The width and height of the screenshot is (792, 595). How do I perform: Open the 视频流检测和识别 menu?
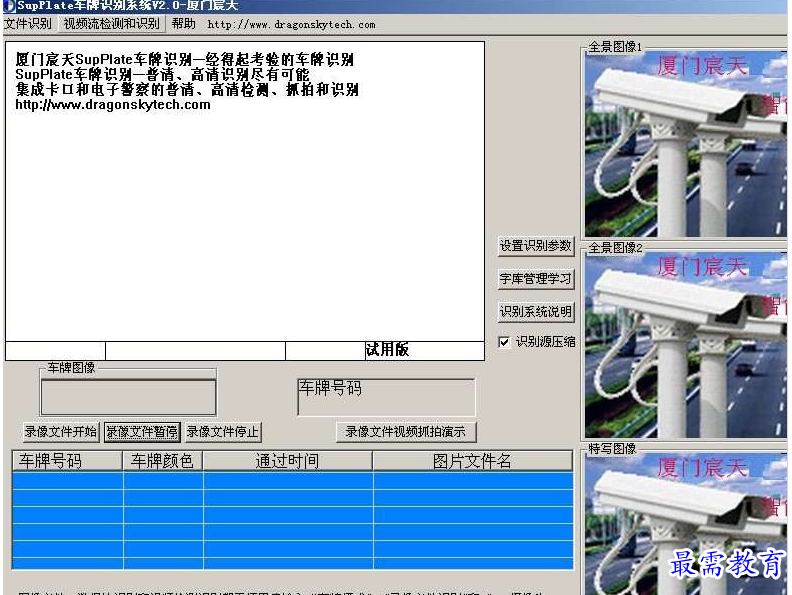112,24
